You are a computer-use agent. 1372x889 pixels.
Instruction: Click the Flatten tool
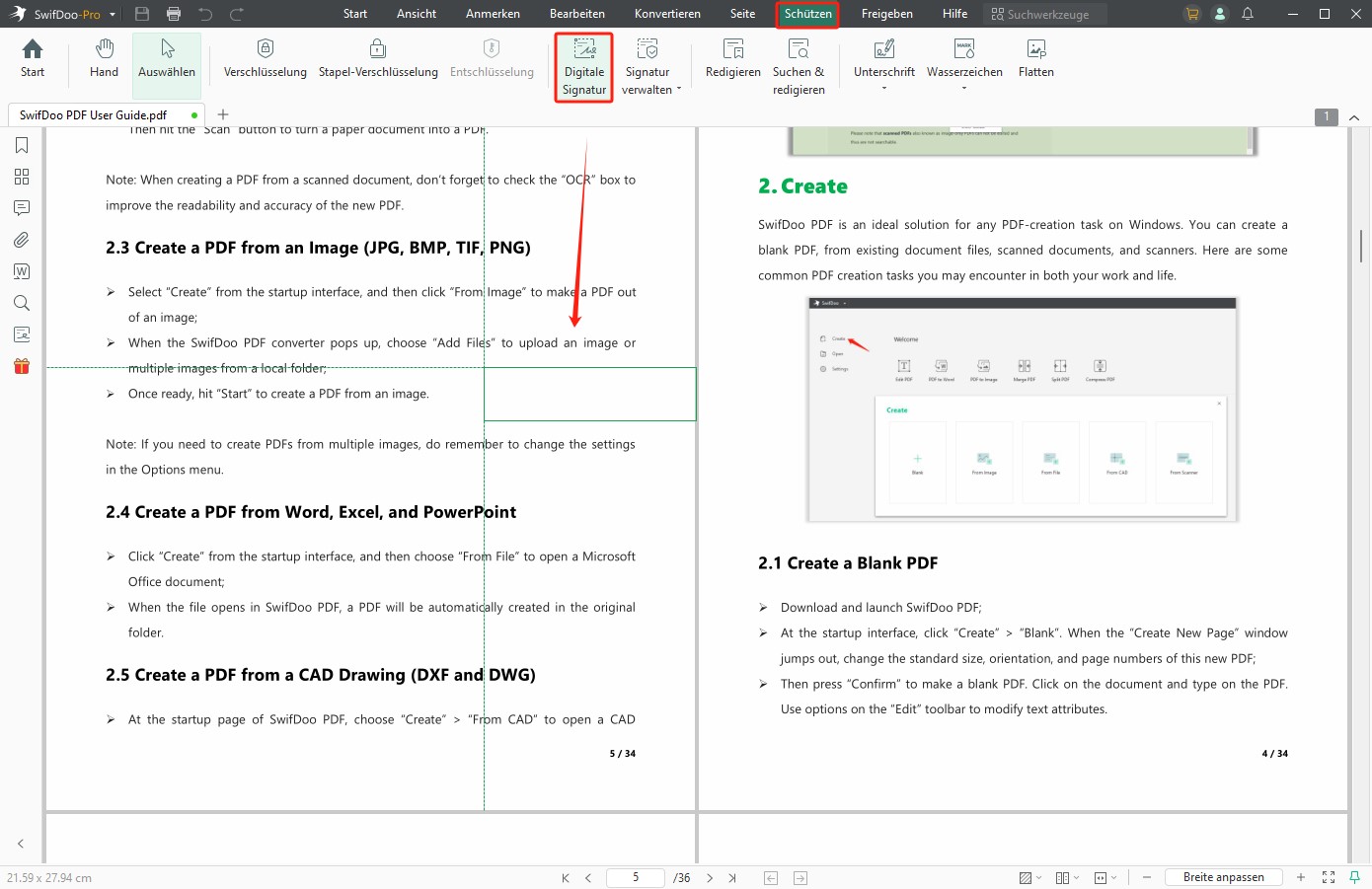tap(1036, 59)
